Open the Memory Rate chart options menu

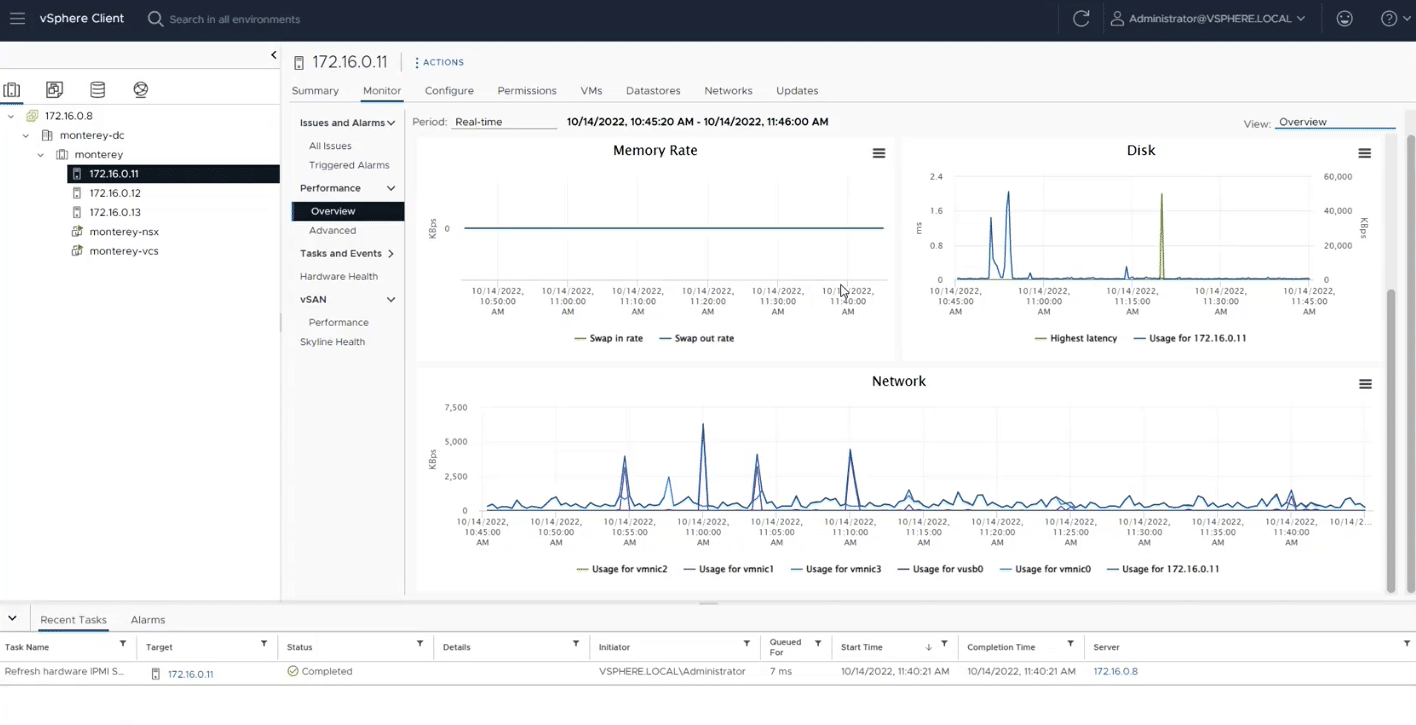point(879,153)
